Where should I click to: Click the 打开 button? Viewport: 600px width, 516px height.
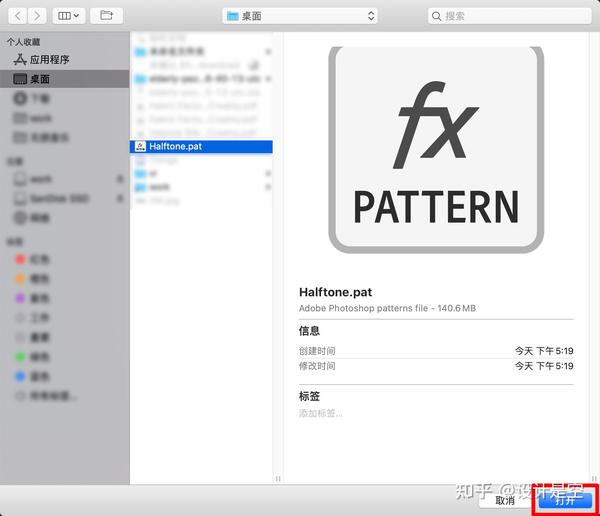pyautogui.click(x=565, y=500)
